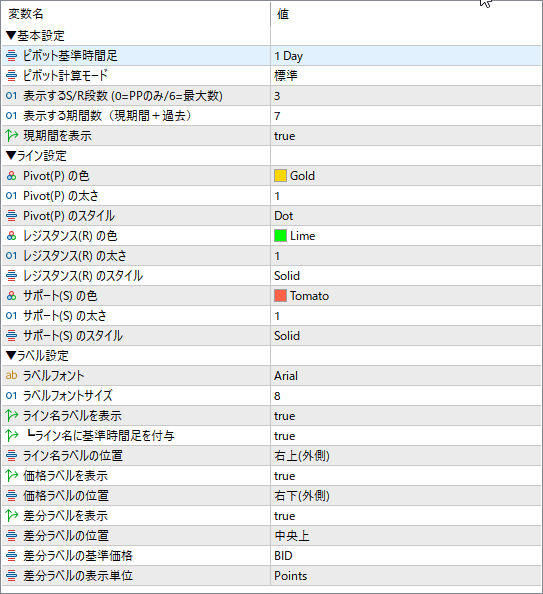Toggle the true value for 差分ラベルを表示

click(x=285, y=516)
